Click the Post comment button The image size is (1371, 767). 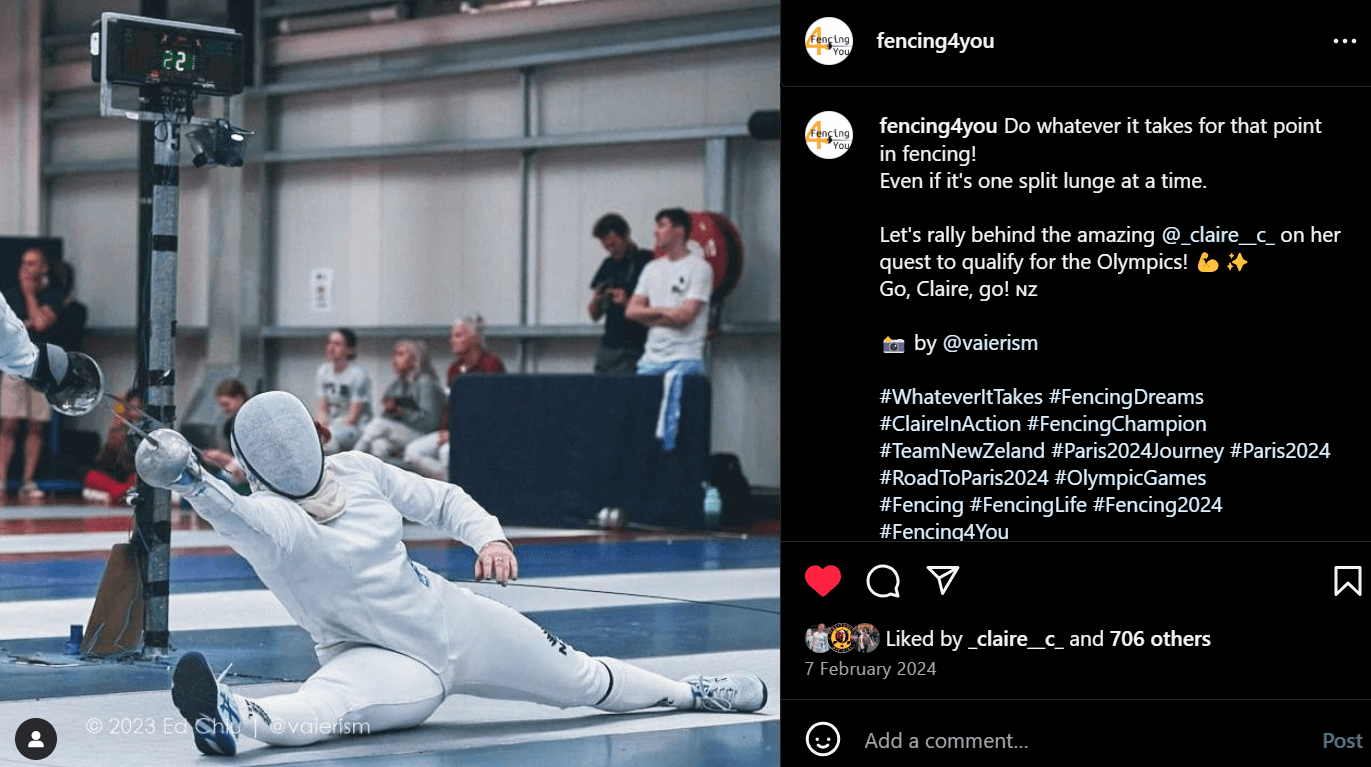point(1342,741)
